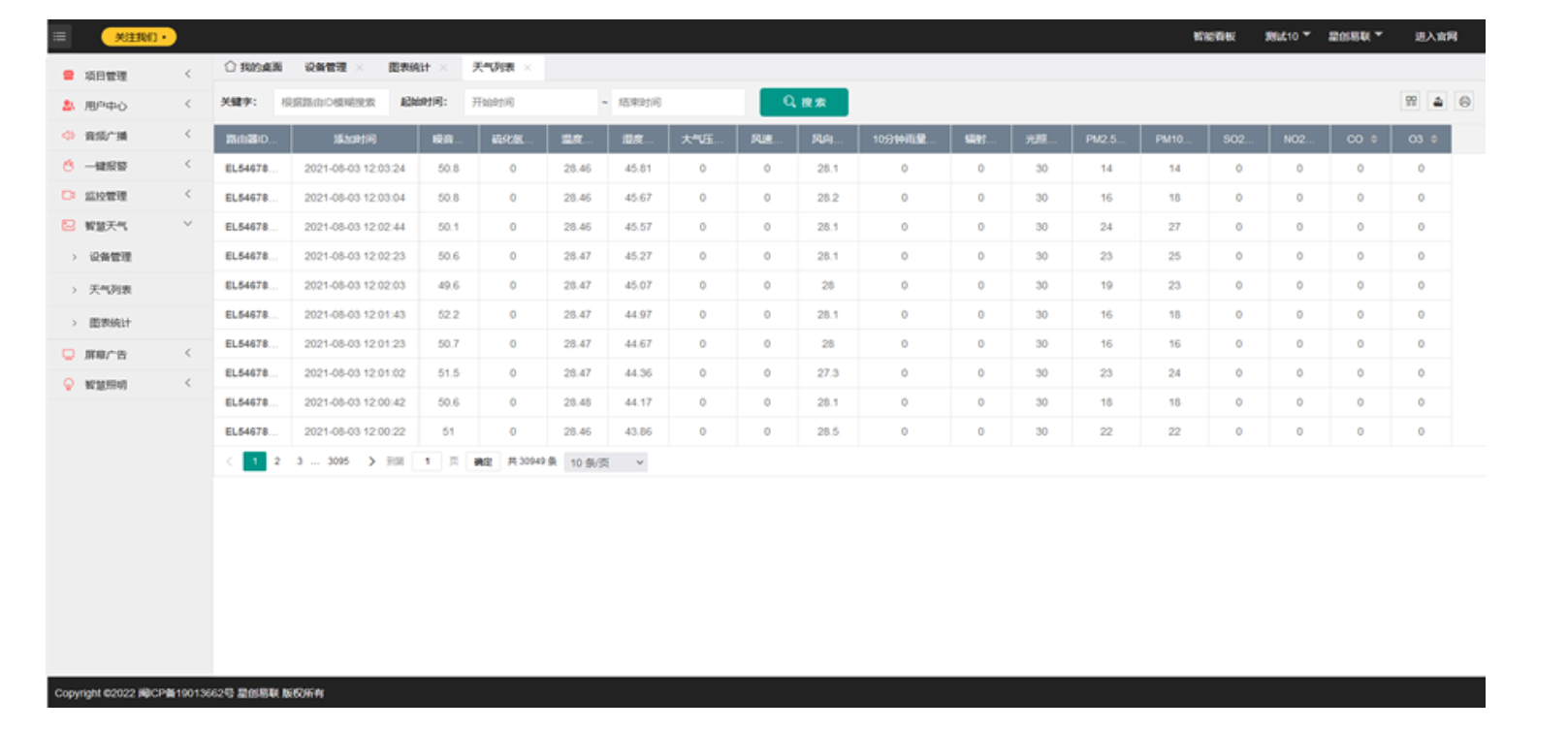Open the 10 条/页 page size dropdown
The height and width of the screenshot is (730, 1568).
[605, 462]
